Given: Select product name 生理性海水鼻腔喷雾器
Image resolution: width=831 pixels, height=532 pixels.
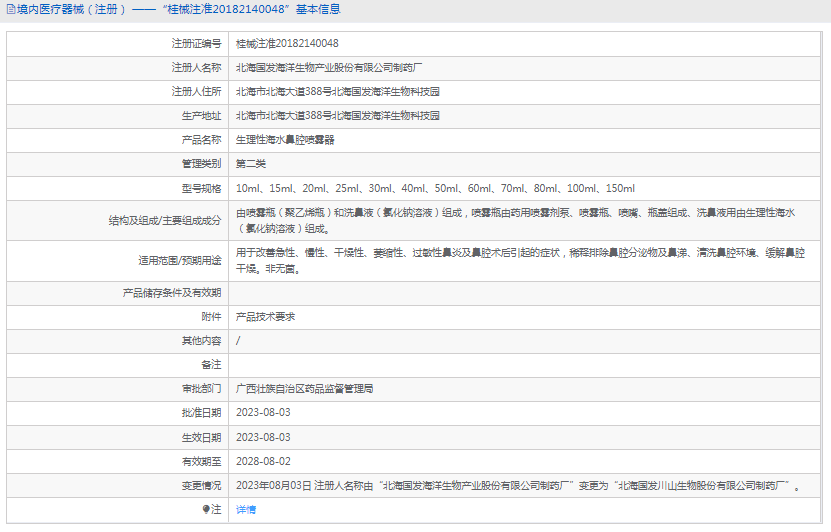Looking at the screenshot, I should 285,140.
